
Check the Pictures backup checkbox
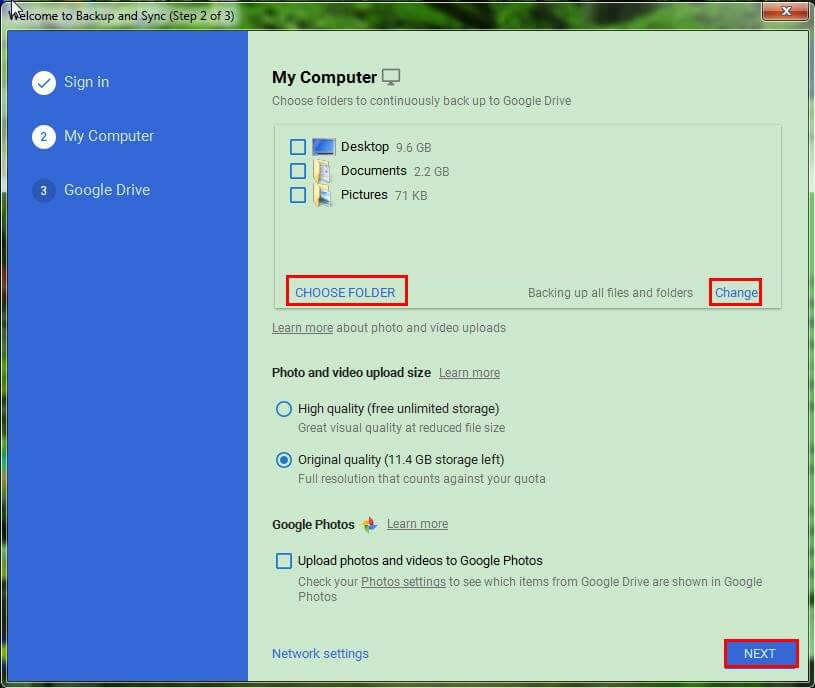click(x=297, y=195)
